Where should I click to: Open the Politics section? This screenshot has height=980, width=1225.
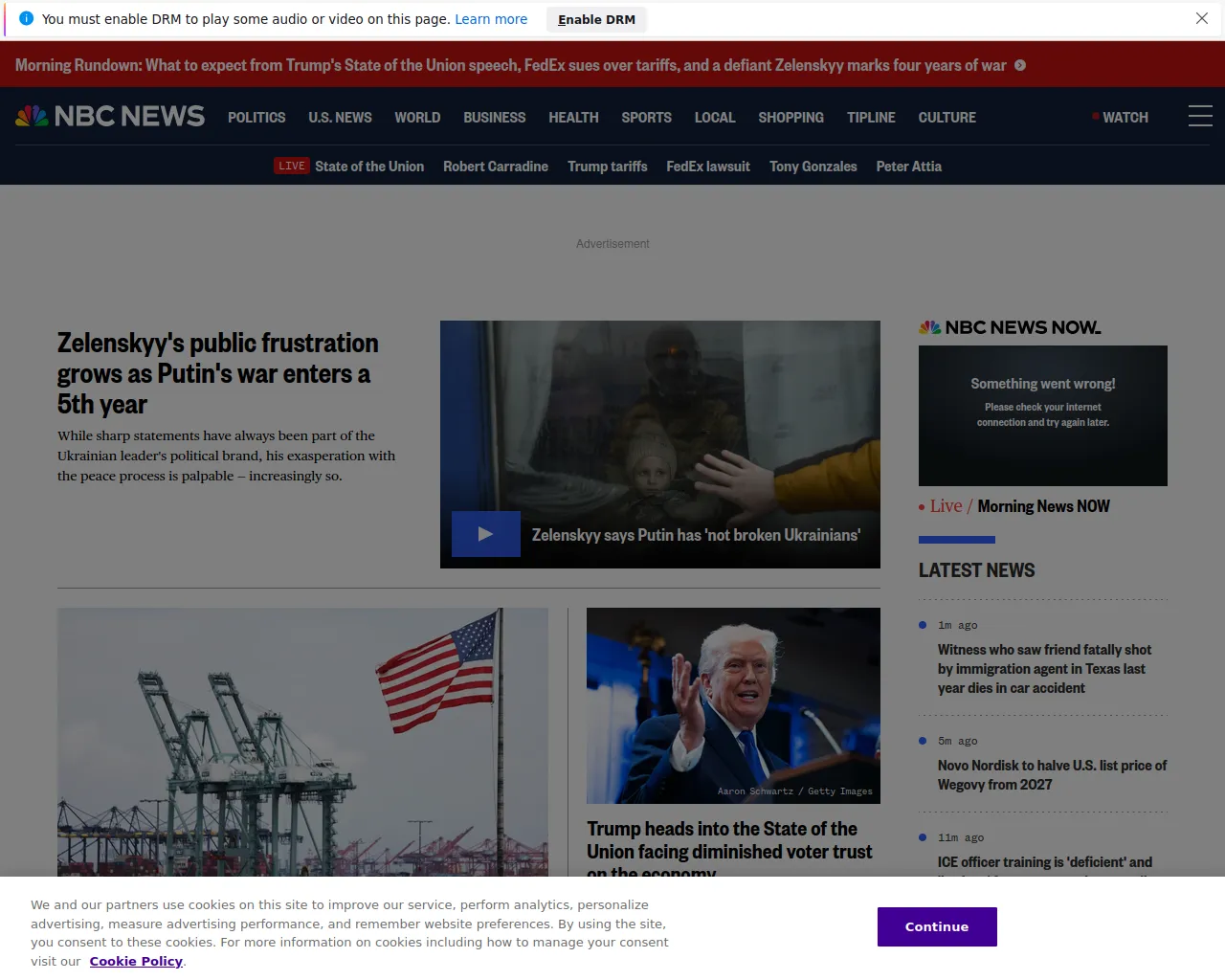[x=256, y=118]
